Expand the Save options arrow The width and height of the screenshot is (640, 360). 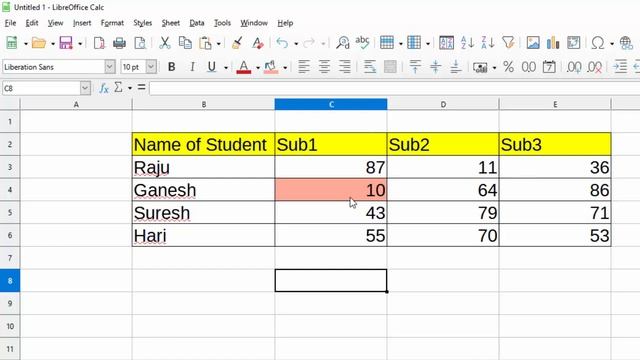80,43
